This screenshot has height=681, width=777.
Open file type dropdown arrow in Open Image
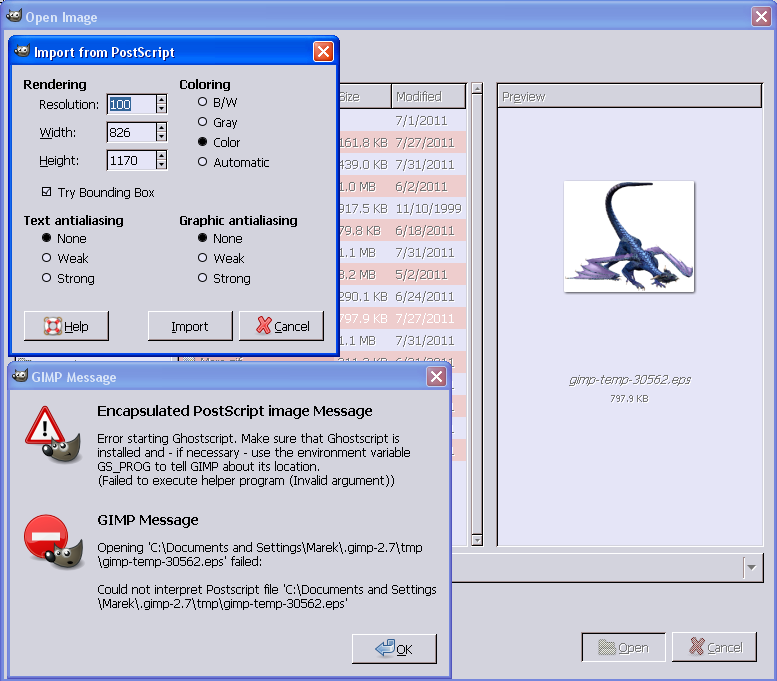[752, 568]
